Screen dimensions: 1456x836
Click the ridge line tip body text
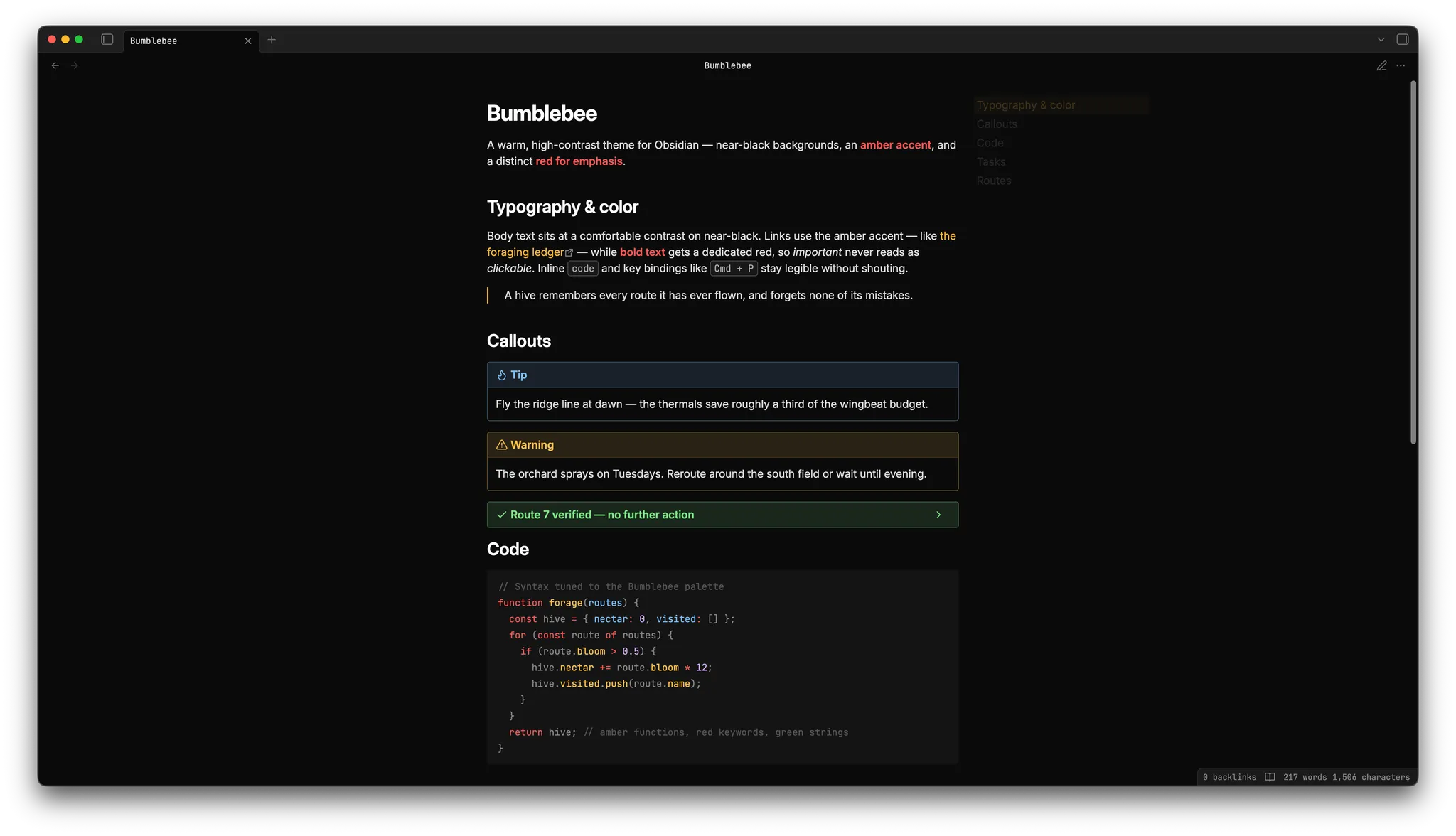click(x=712, y=404)
